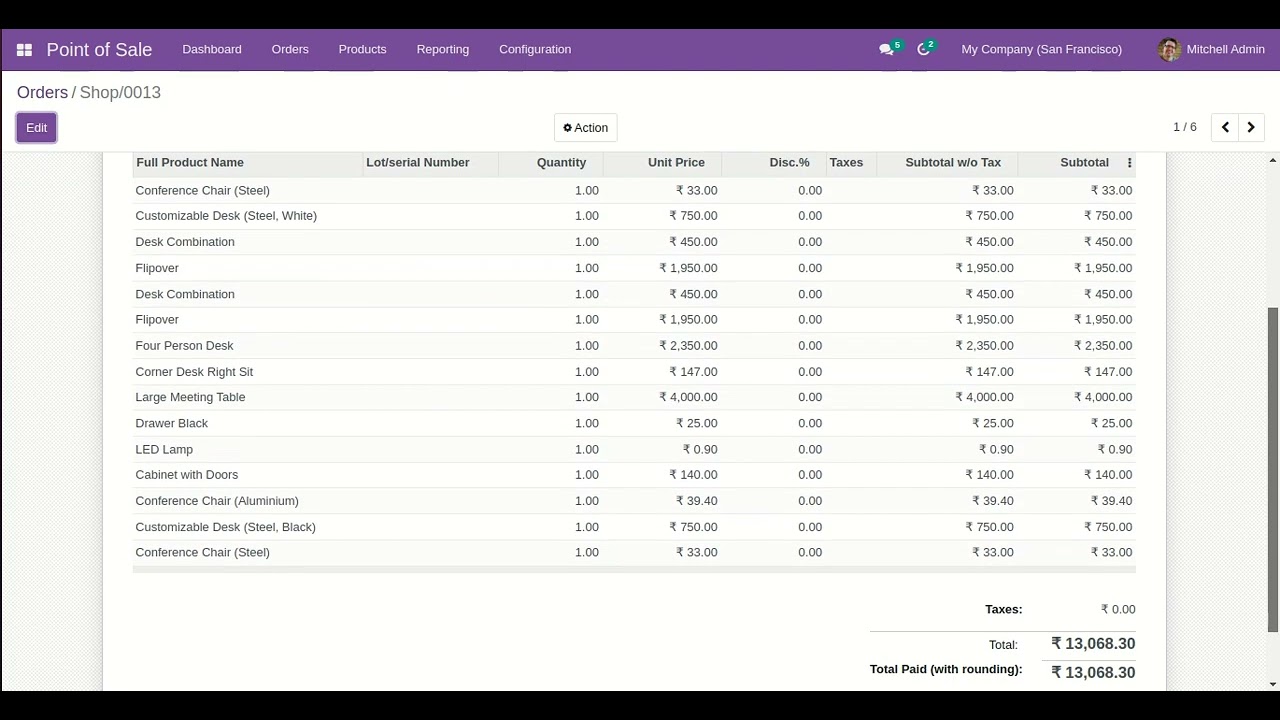Click the Taxes ₹ 0.00 value
This screenshot has width=1280, height=720.
click(x=1118, y=609)
